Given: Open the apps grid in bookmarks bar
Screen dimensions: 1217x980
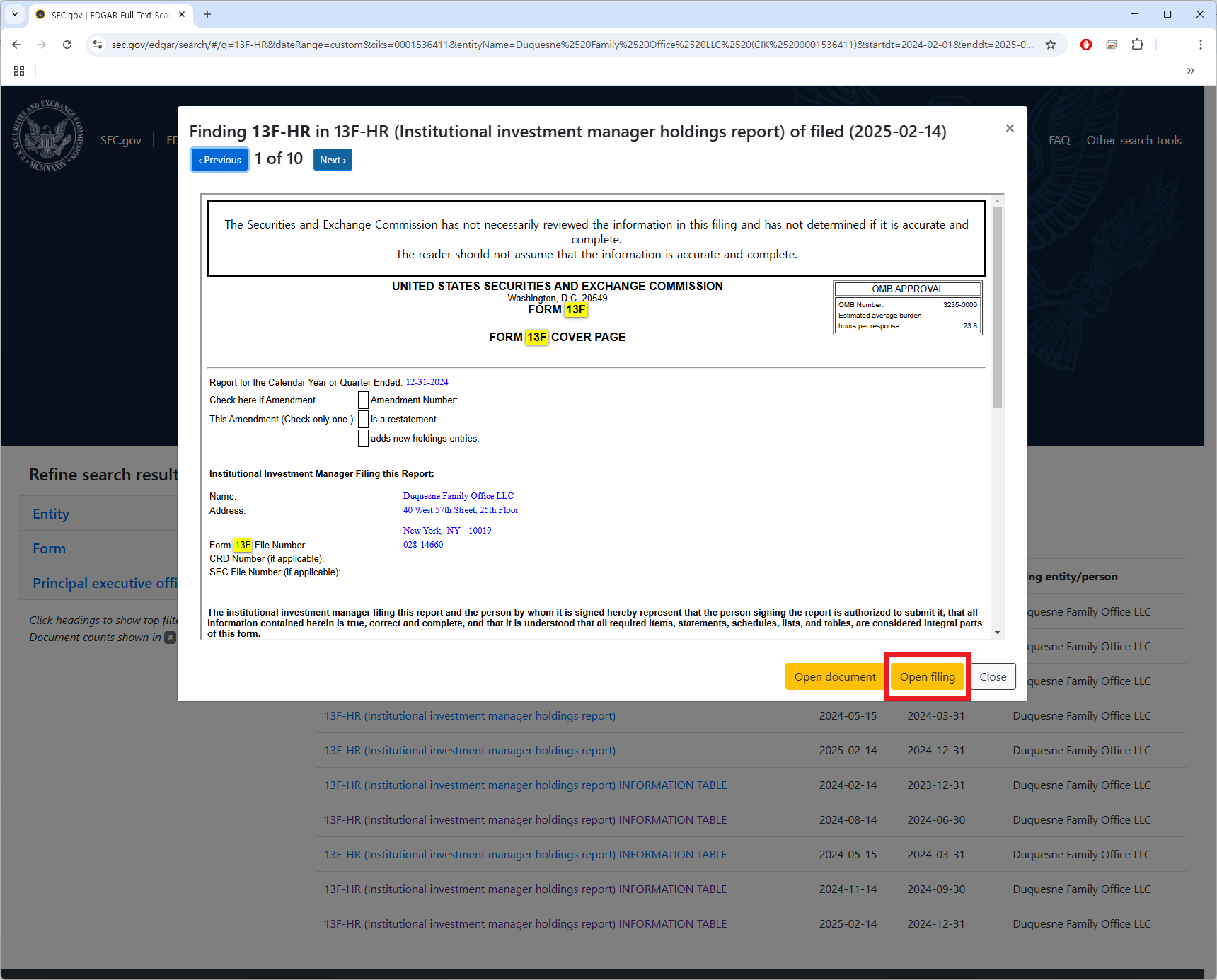Looking at the screenshot, I should click(x=19, y=71).
